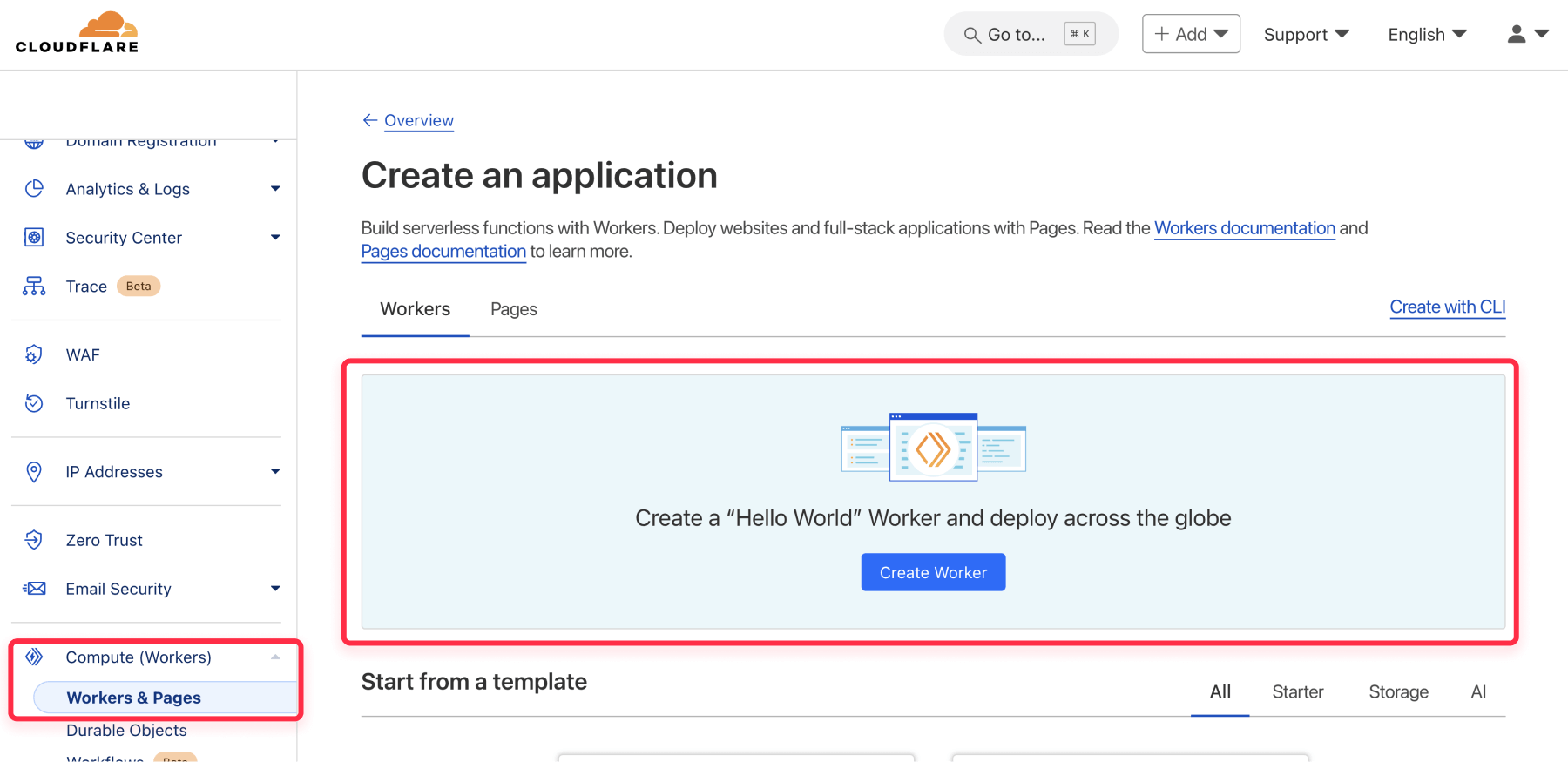
Task: Expand Email Security submenu arrow
Action: (275, 589)
